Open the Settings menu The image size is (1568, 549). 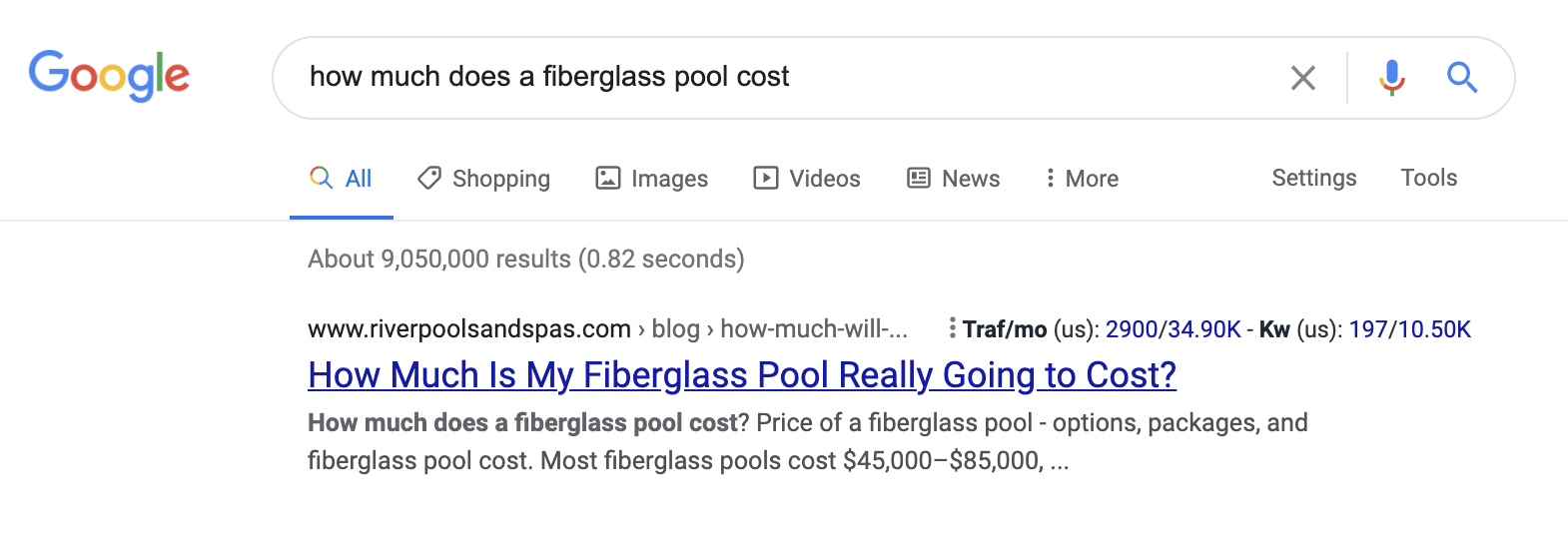pyautogui.click(x=1313, y=178)
